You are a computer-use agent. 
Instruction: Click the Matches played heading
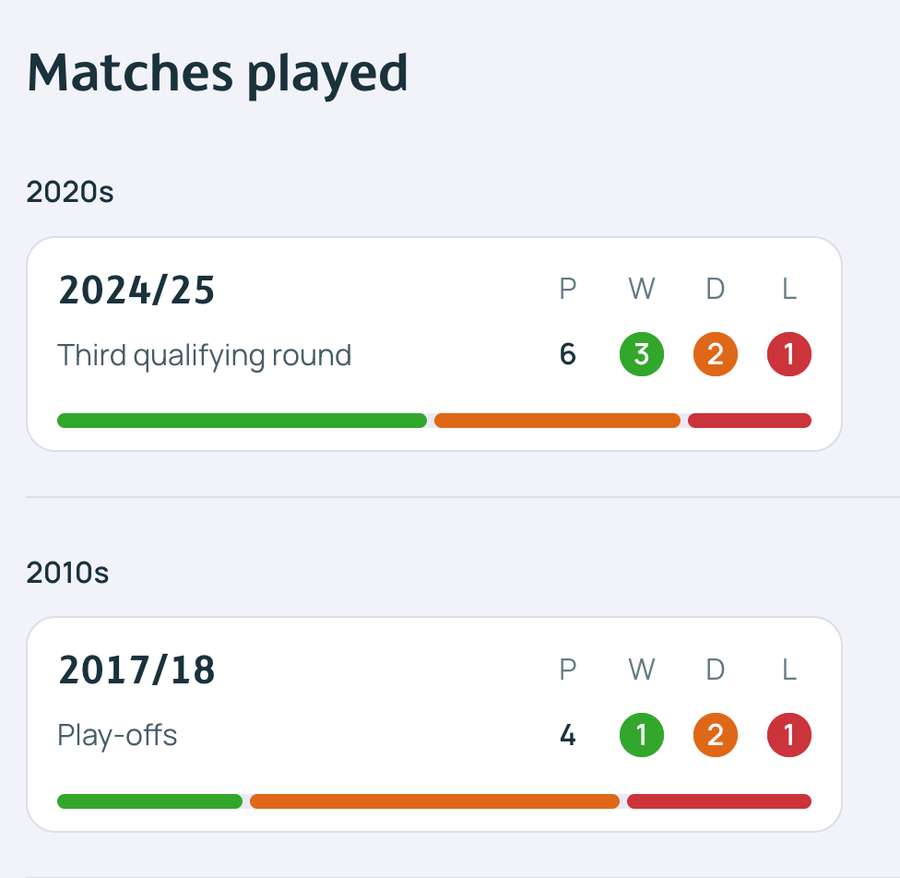click(x=217, y=72)
